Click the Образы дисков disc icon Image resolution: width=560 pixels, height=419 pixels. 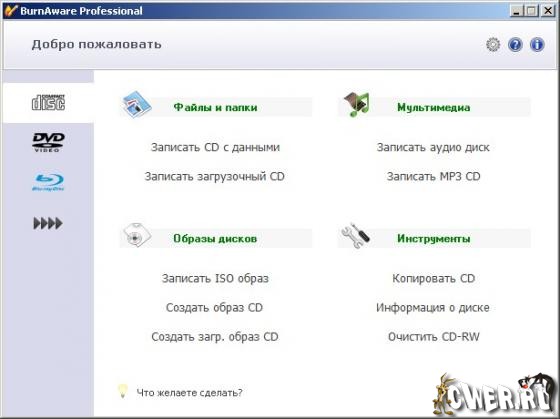137,235
